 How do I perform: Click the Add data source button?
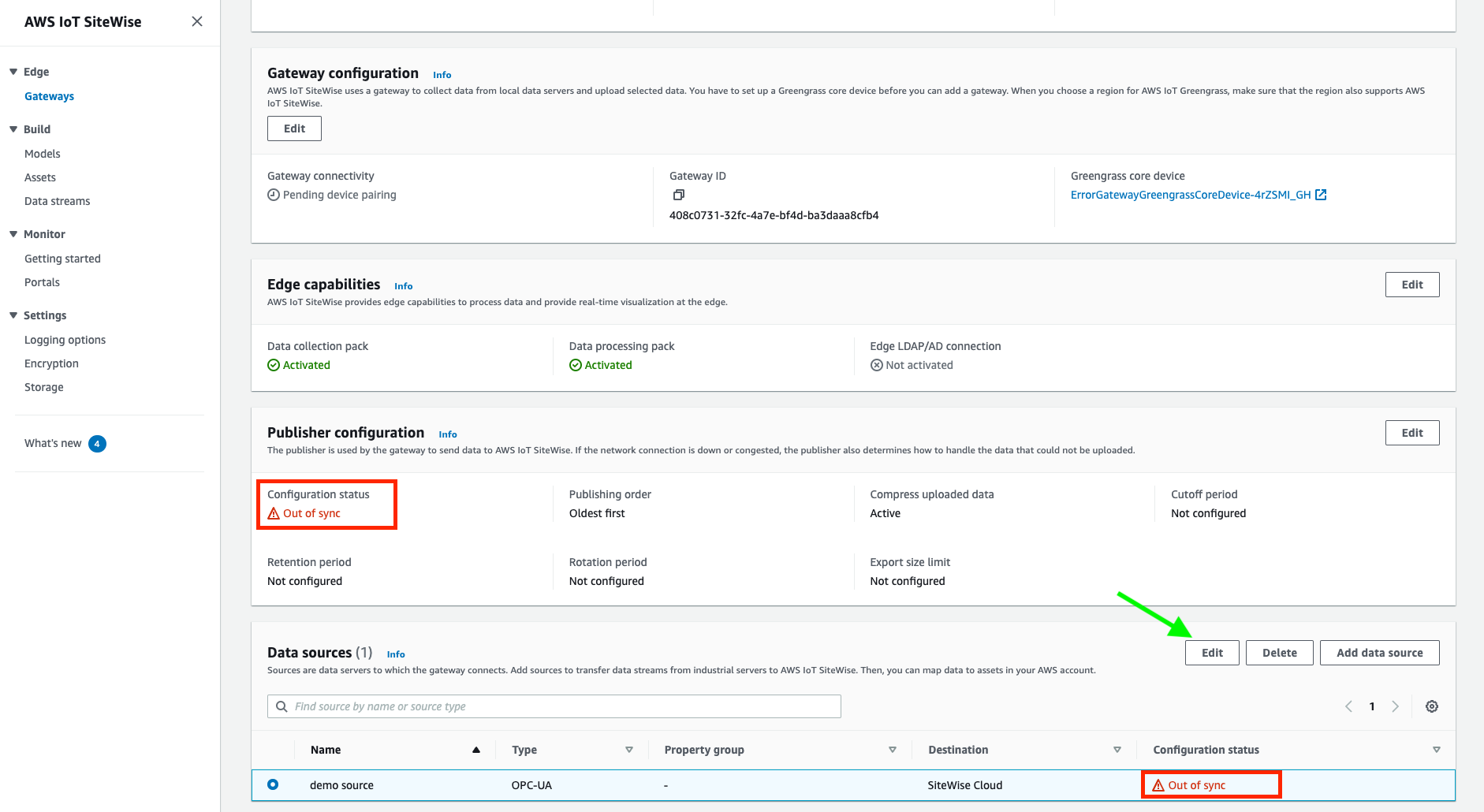[1379, 653]
